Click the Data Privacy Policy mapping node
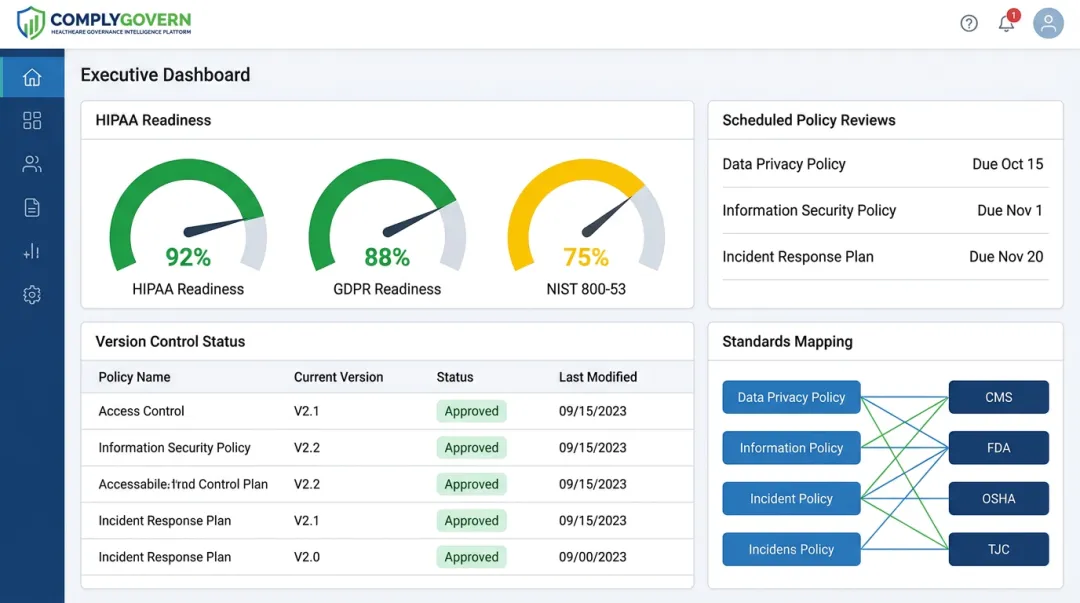Screen dimensions: 1080x603 click(x=791, y=397)
